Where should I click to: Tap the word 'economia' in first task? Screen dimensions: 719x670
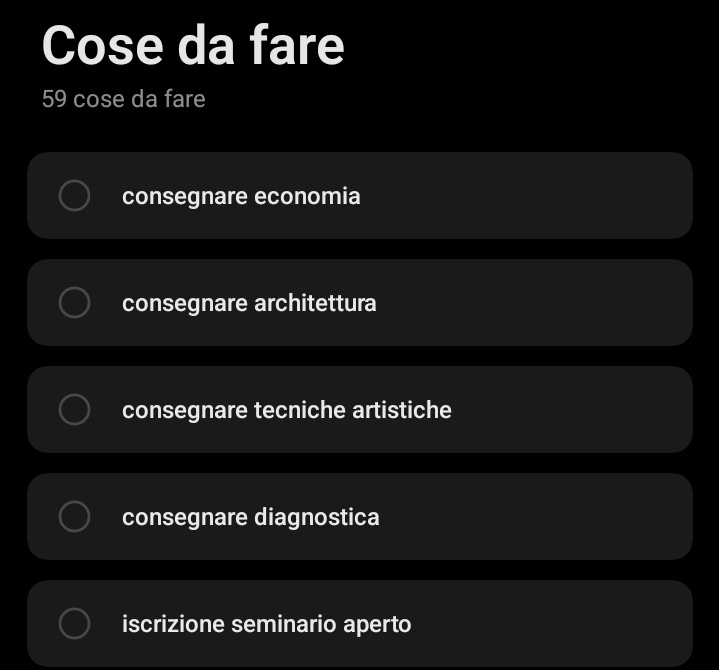(x=307, y=197)
